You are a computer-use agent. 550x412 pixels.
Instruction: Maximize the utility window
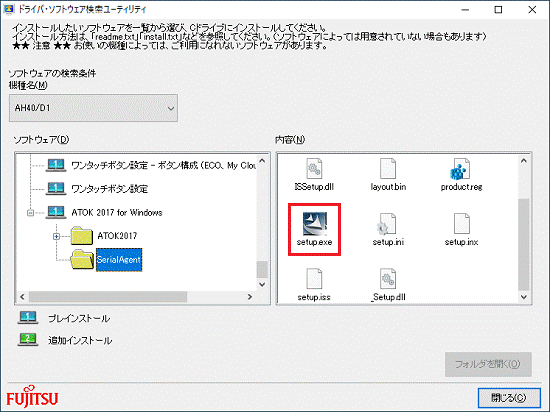(x=498, y=9)
